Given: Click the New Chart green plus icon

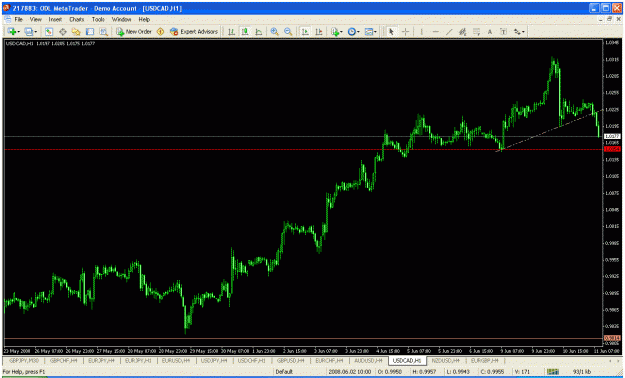Looking at the screenshot, I should click(x=11, y=32).
